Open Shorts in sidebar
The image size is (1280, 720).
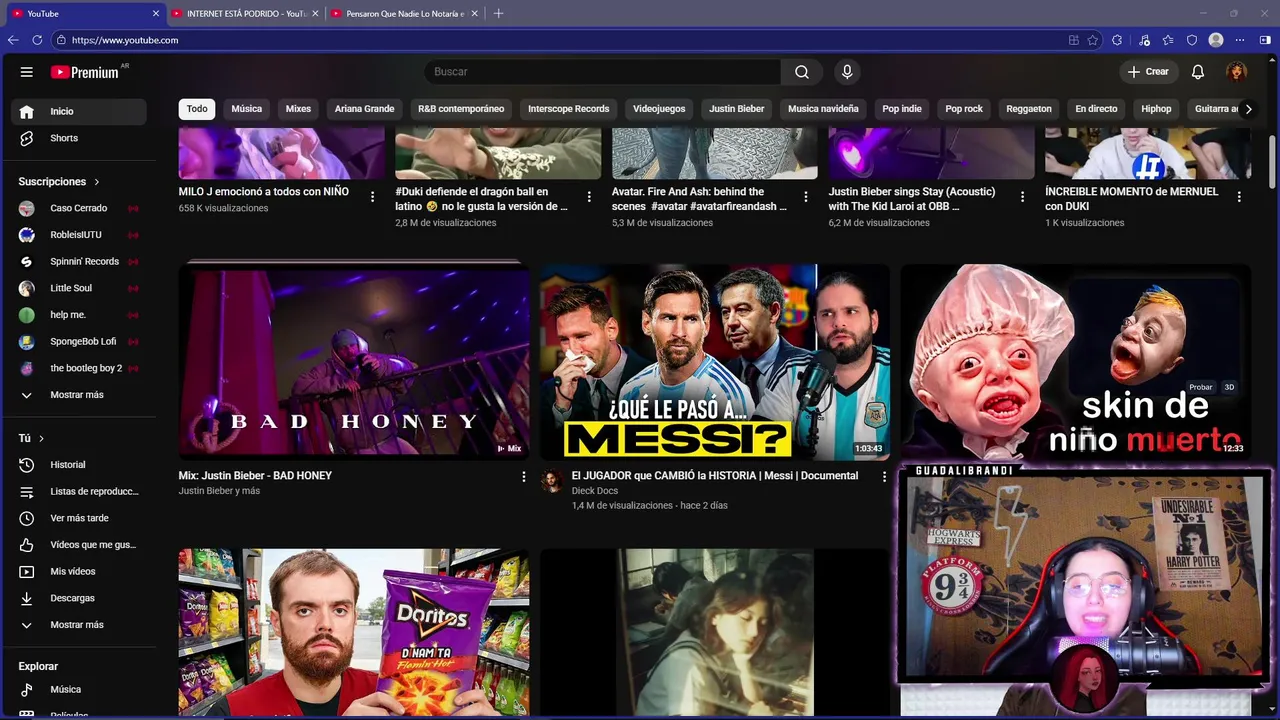80,138
